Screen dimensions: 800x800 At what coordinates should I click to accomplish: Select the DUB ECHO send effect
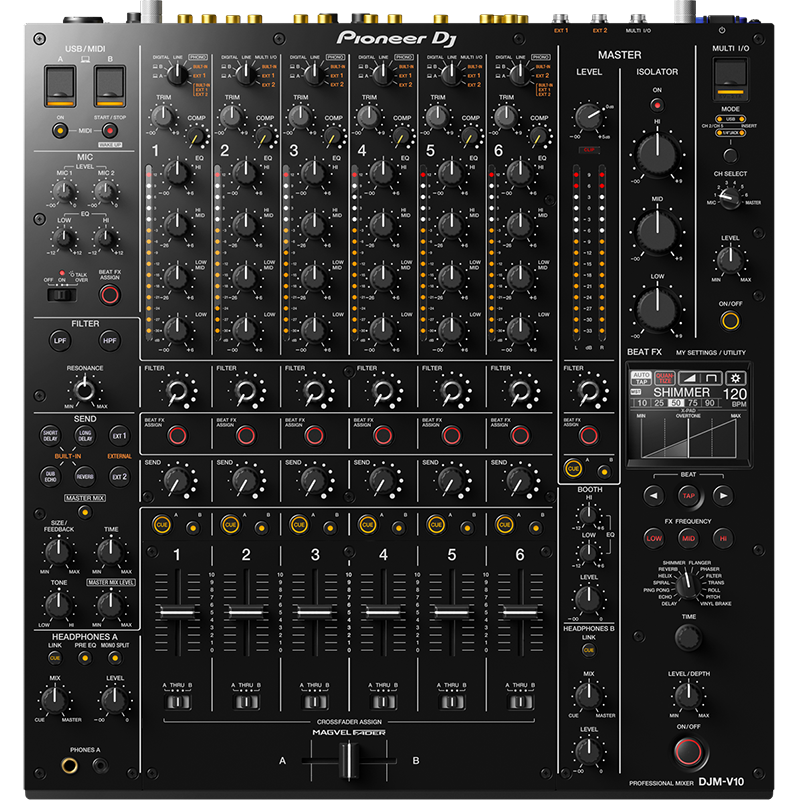click(x=50, y=476)
